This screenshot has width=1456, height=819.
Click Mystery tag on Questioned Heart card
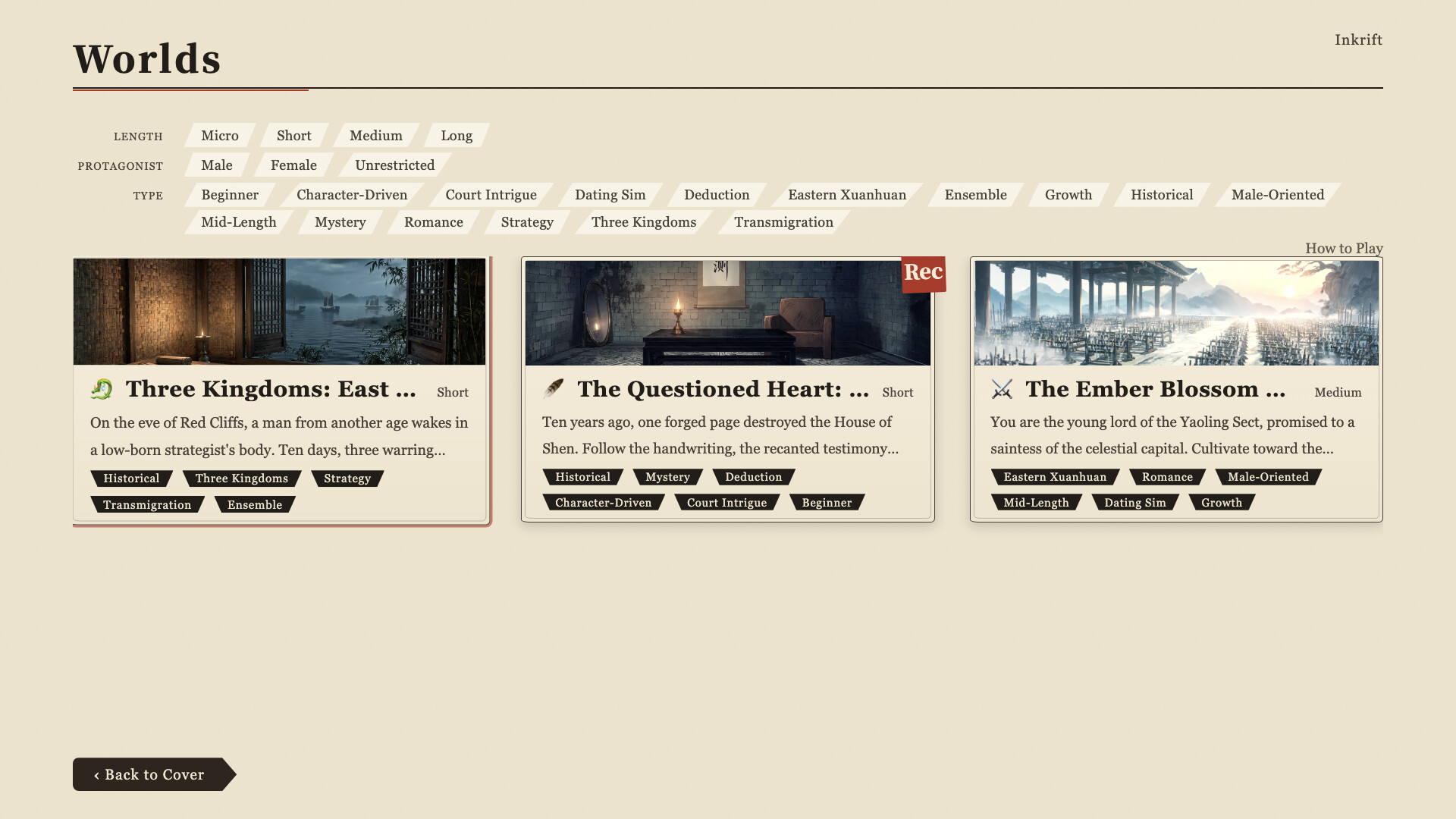667,477
